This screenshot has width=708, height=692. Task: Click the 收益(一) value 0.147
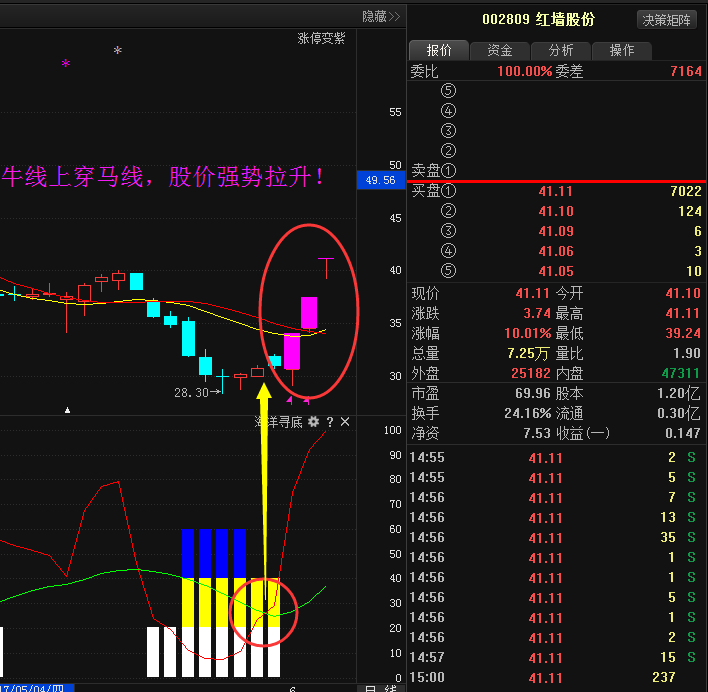click(x=682, y=433)
